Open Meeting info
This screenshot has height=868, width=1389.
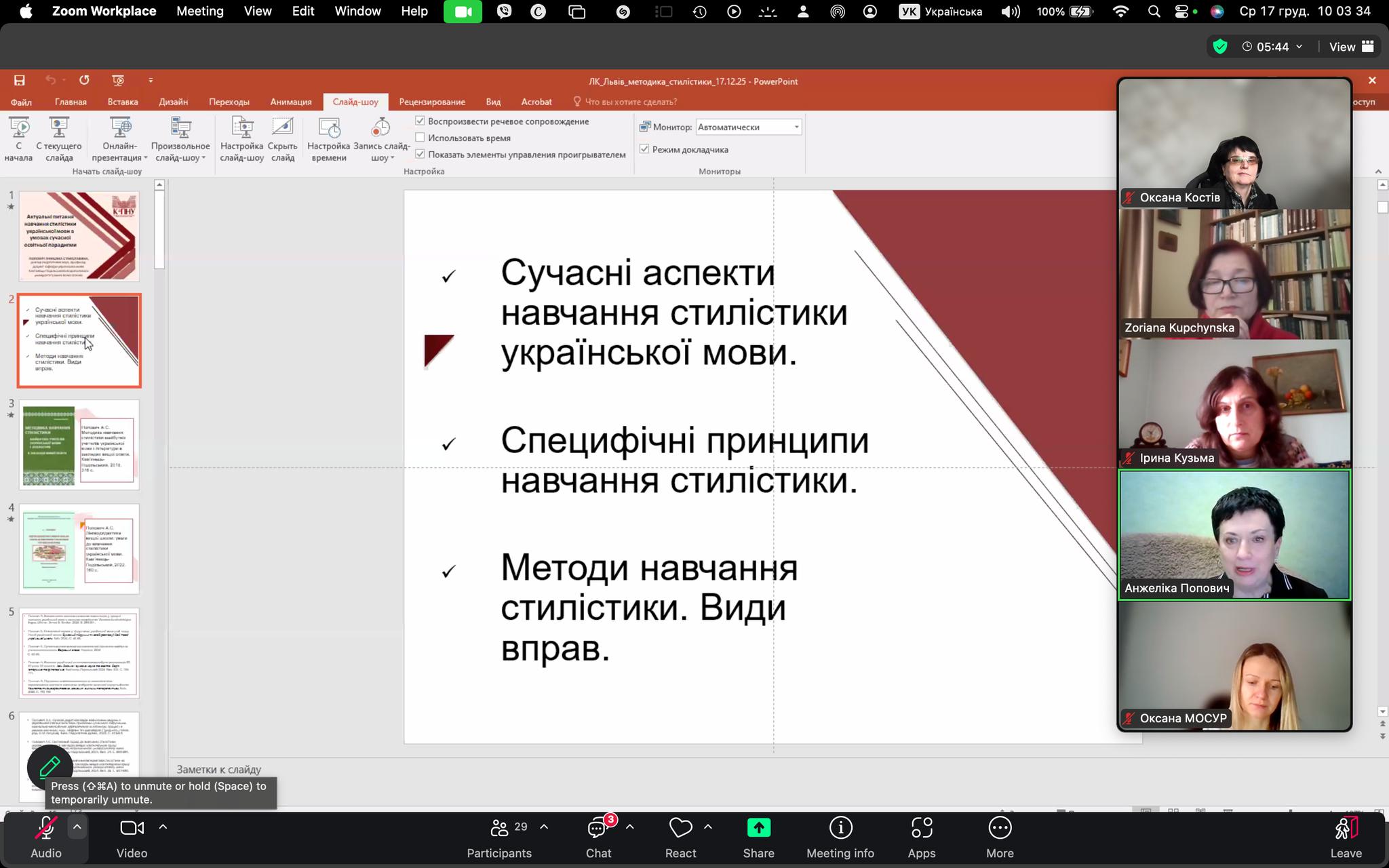coord(840,828)
